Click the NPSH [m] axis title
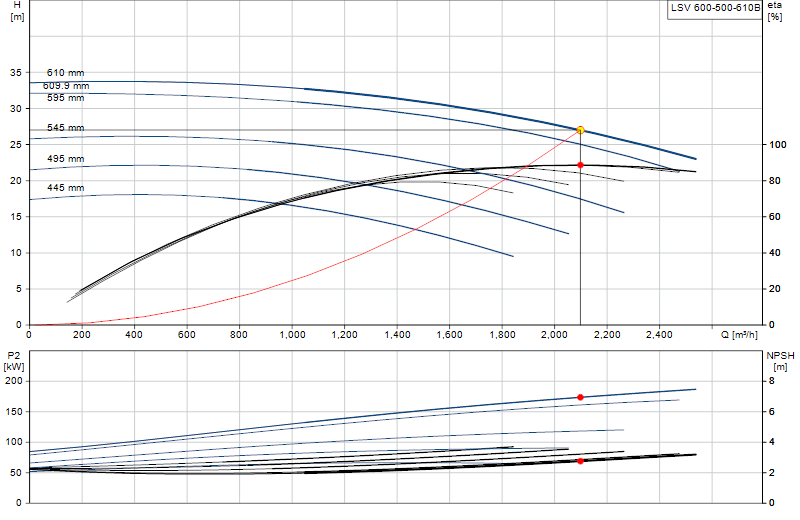Image resolution: width=800 pixels, height=520 pixels. pos(780,361)
